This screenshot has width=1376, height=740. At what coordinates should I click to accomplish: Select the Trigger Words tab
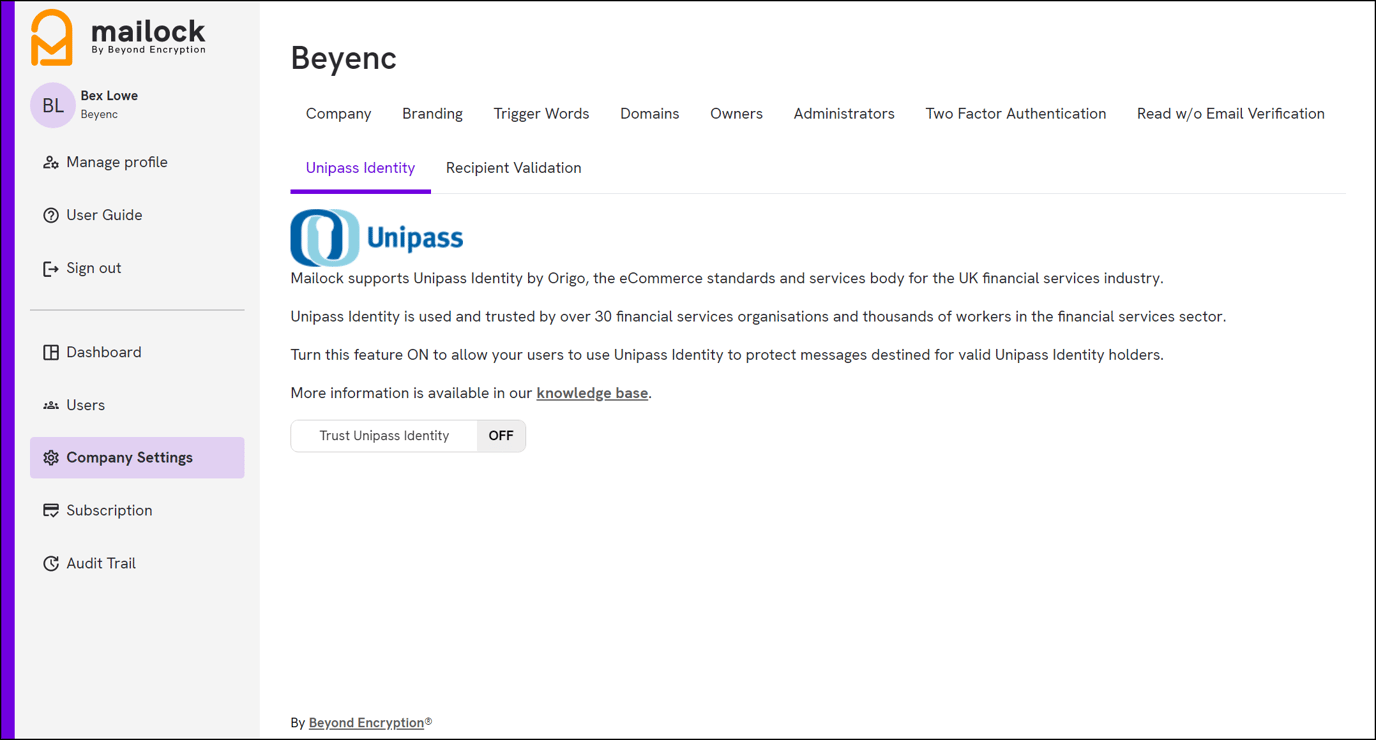coord(541,113)
